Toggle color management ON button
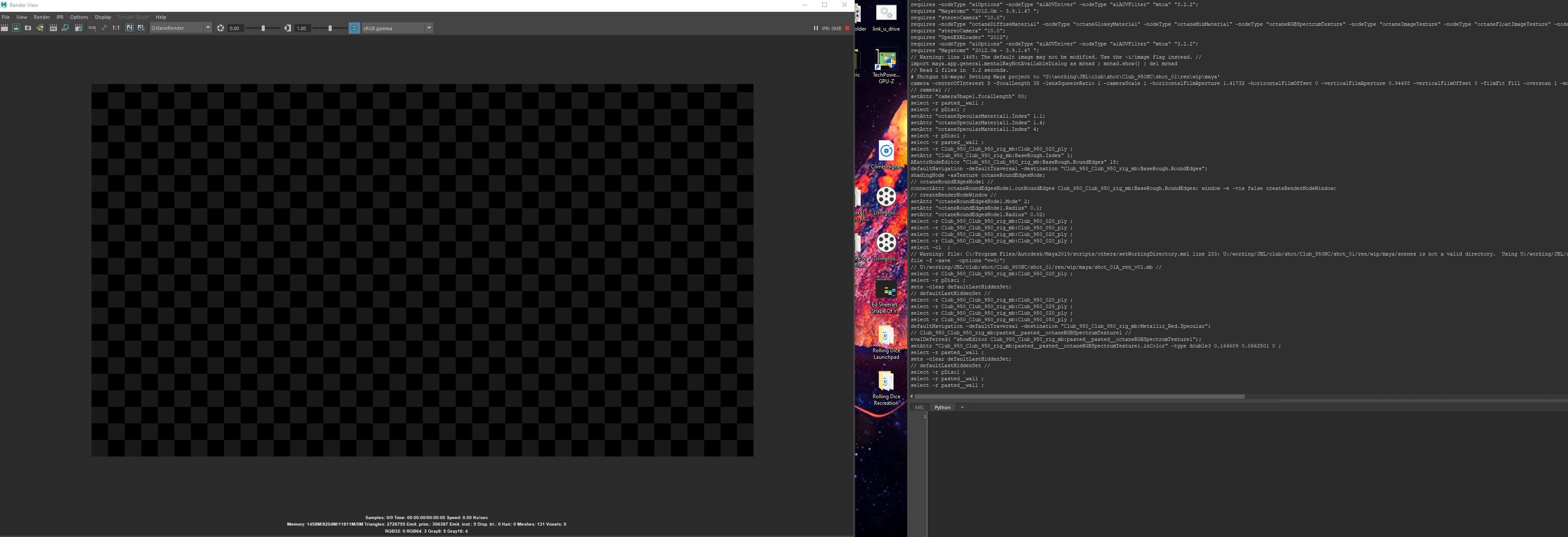The width and height of the screenshot is (1568, 537). [354, 28]
